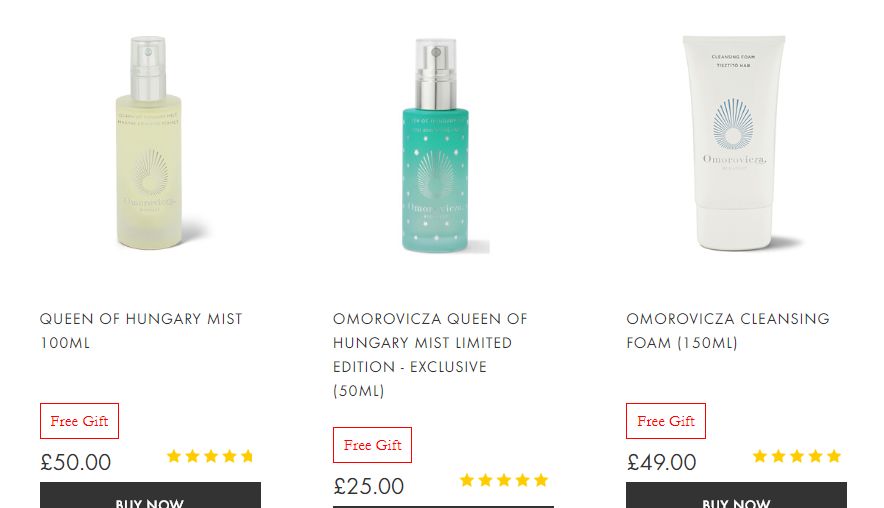Click first star of the Cleansing Foam rating
The image size is (884, 508).
tap(760, 456)
